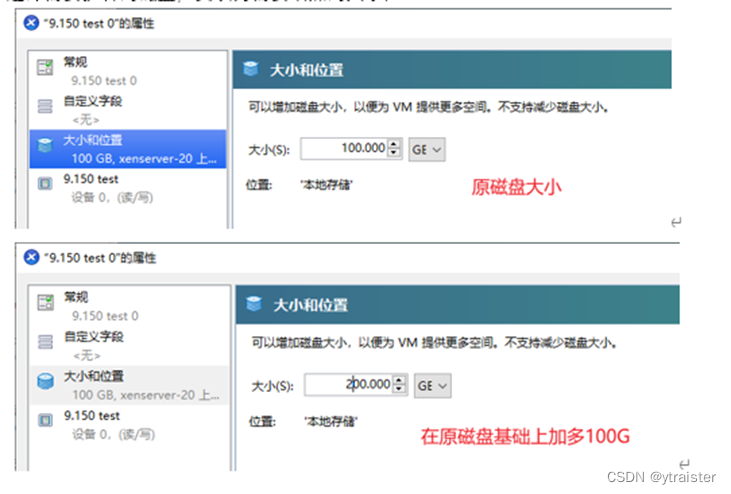Image resolution: width=731 pixels, height=494 pixels.
Task: Open 9.150 test tab in upper properties window
Action: coord(127,188)
